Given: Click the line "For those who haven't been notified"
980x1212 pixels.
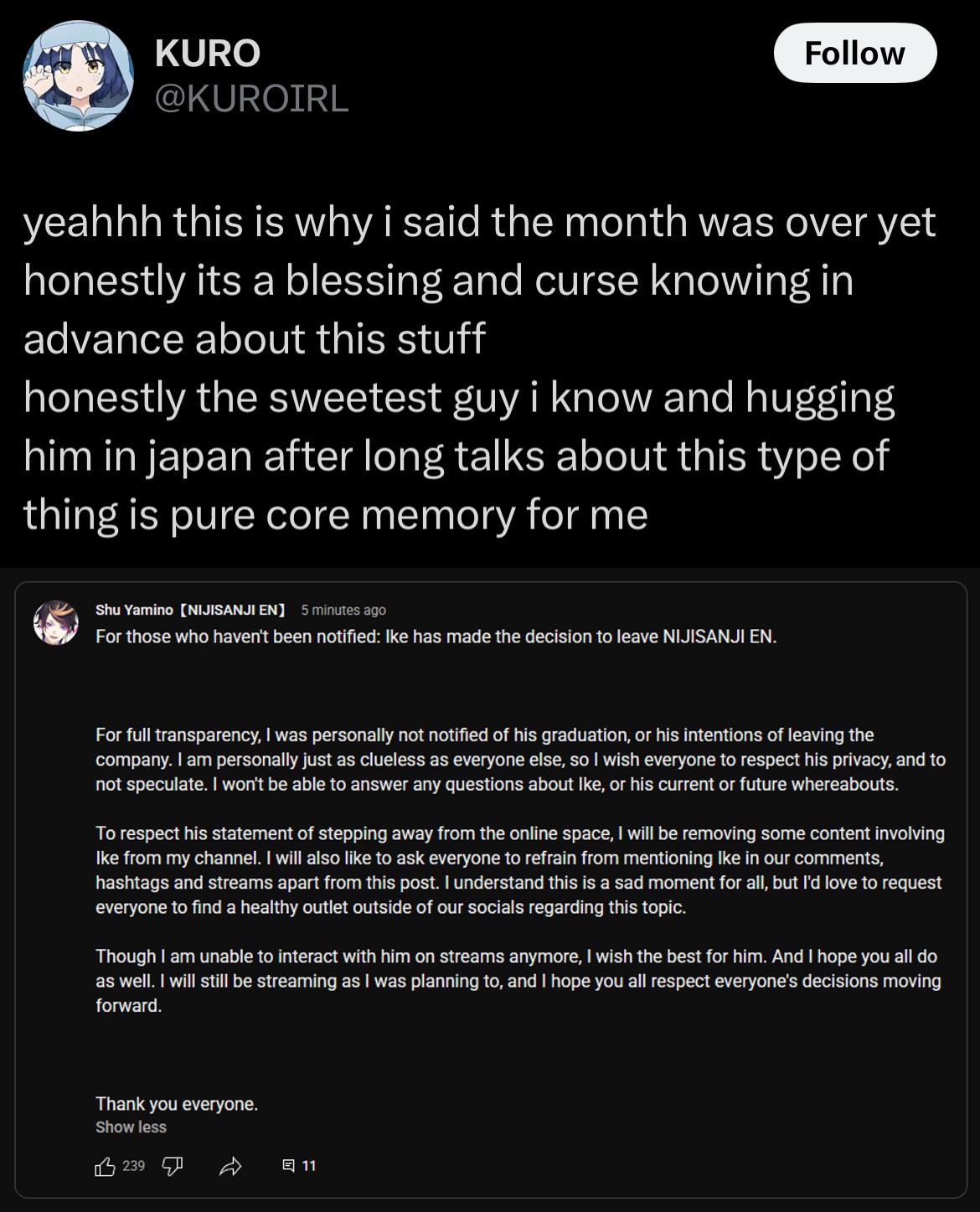Looking at the screenshot, I should pyautogui.click(x=436, y=637).
